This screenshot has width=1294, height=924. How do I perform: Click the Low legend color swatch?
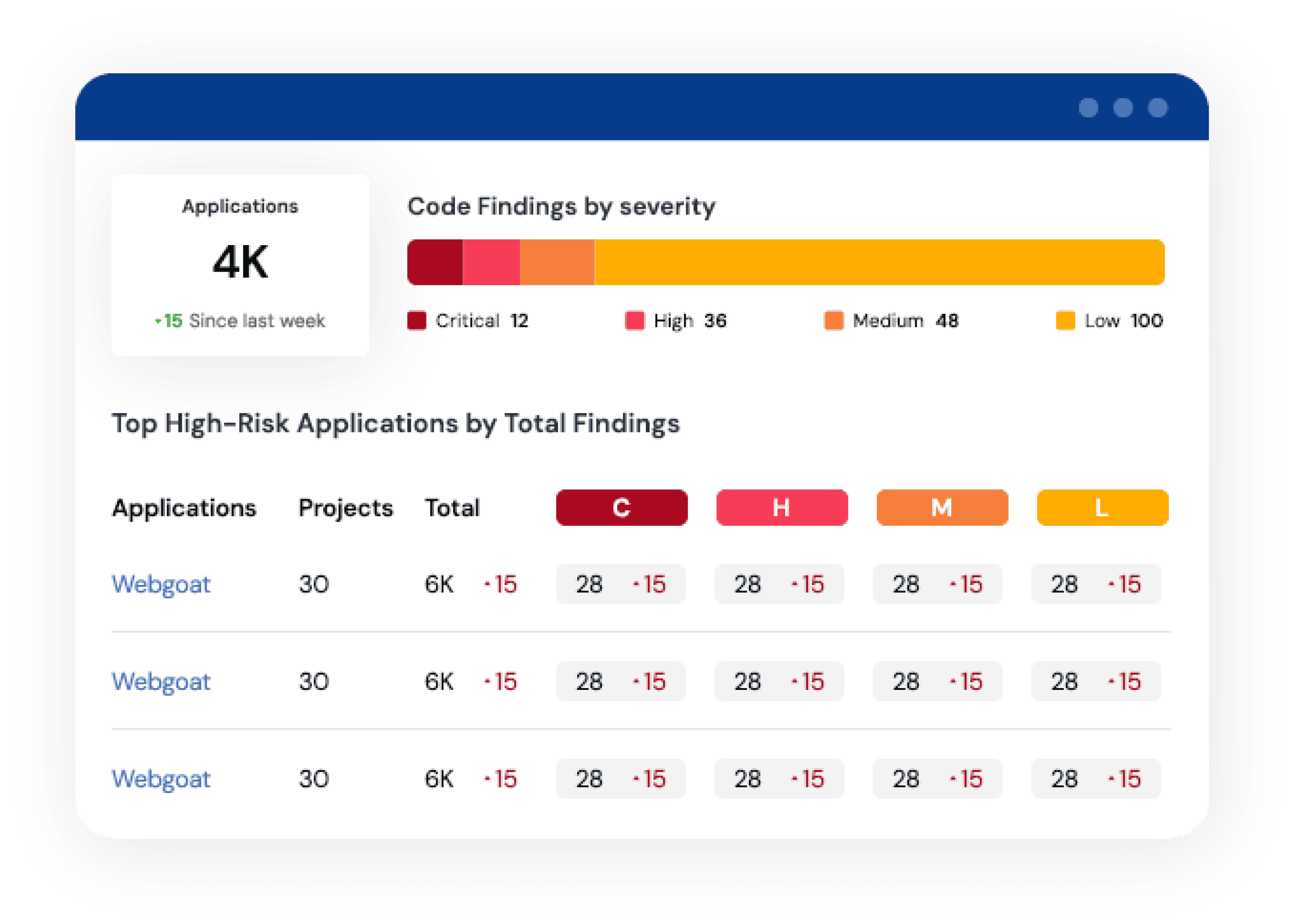[1065, 320]
